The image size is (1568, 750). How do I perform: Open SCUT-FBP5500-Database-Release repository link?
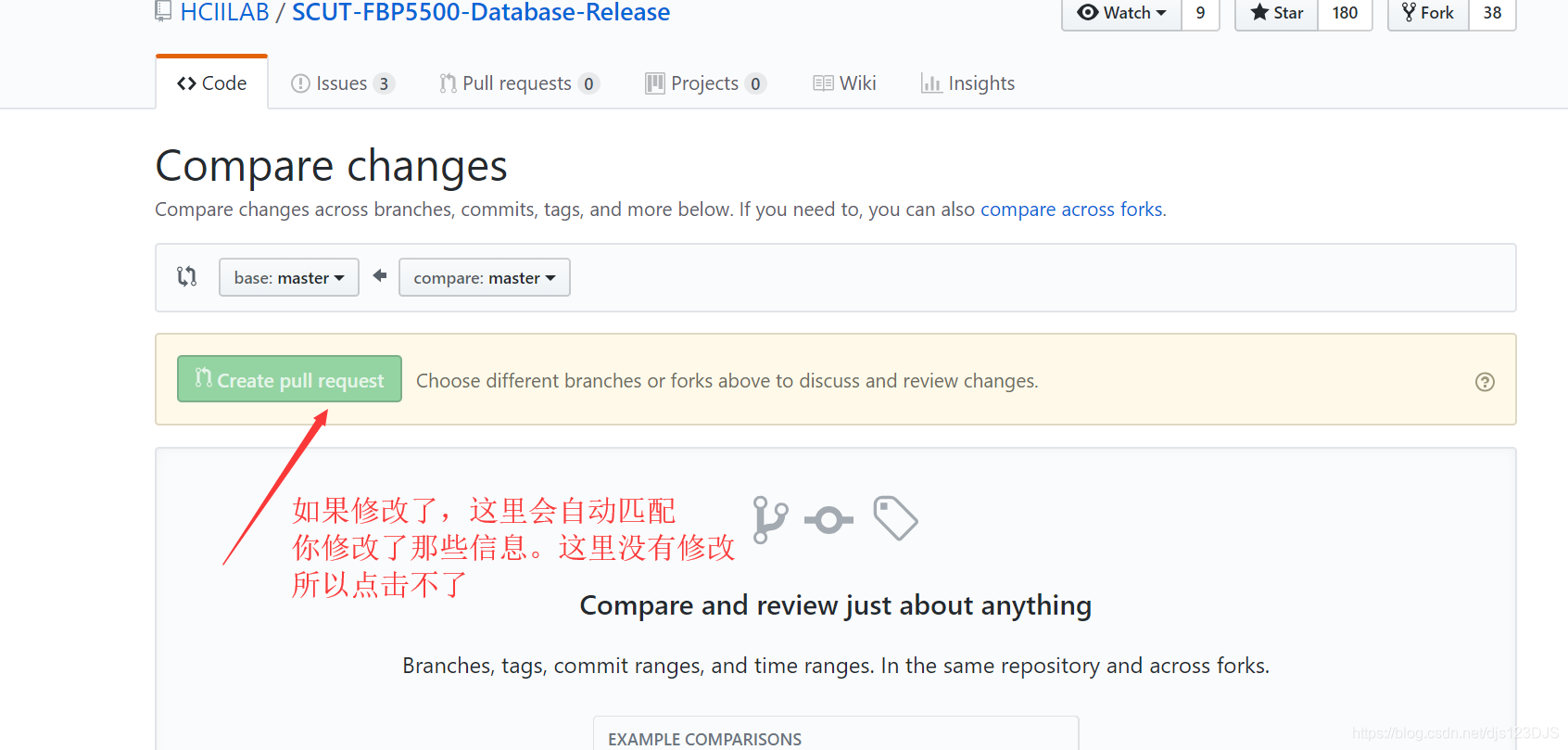(x=481, y=12)
